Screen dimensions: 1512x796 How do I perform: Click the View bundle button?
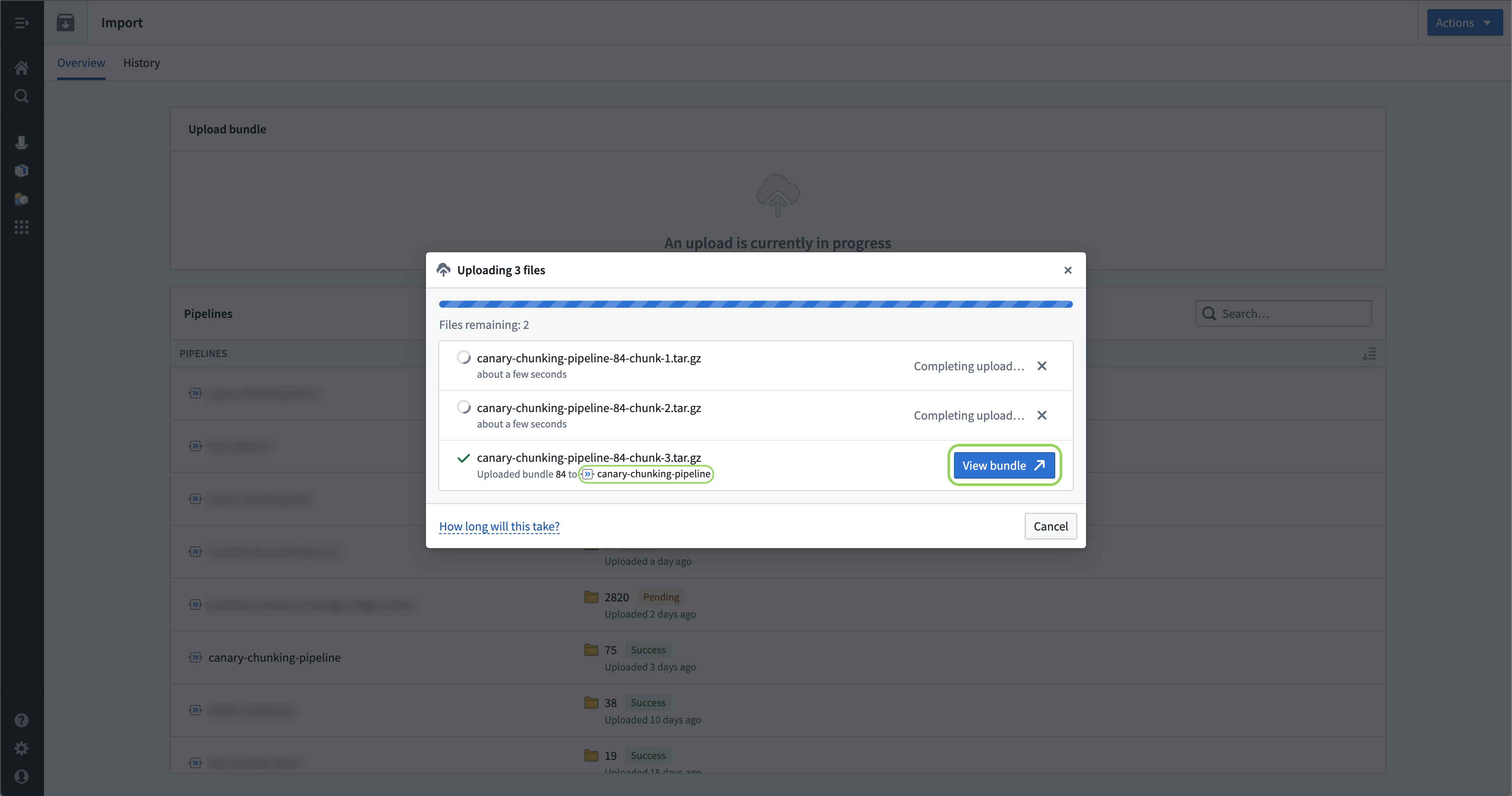point(1004,465)
